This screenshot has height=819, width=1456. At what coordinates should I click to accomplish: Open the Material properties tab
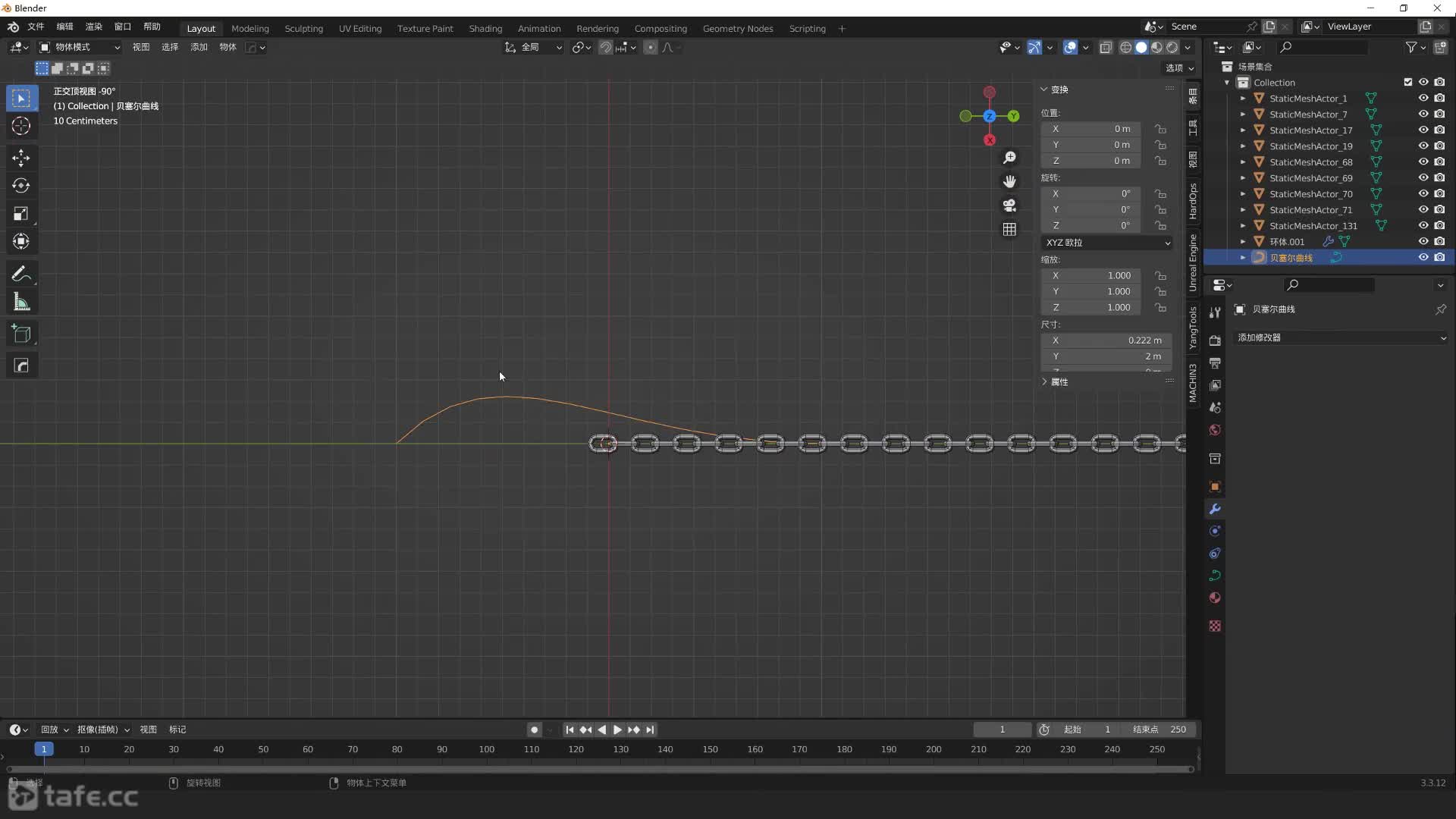(x=1215, y=598)
